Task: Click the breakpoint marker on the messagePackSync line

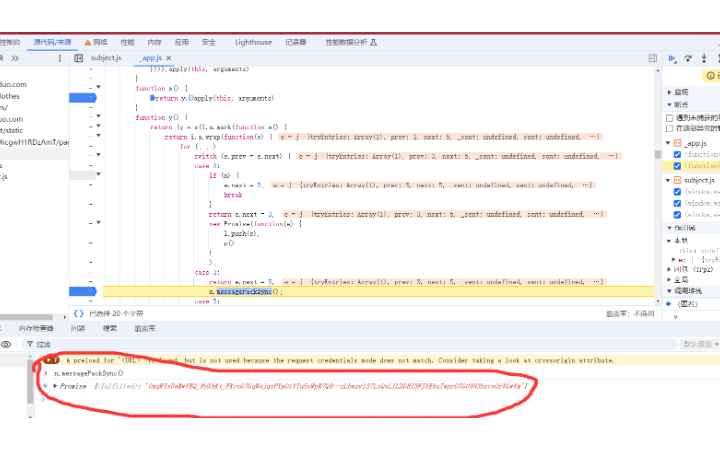Action: (x=83, y=291)
